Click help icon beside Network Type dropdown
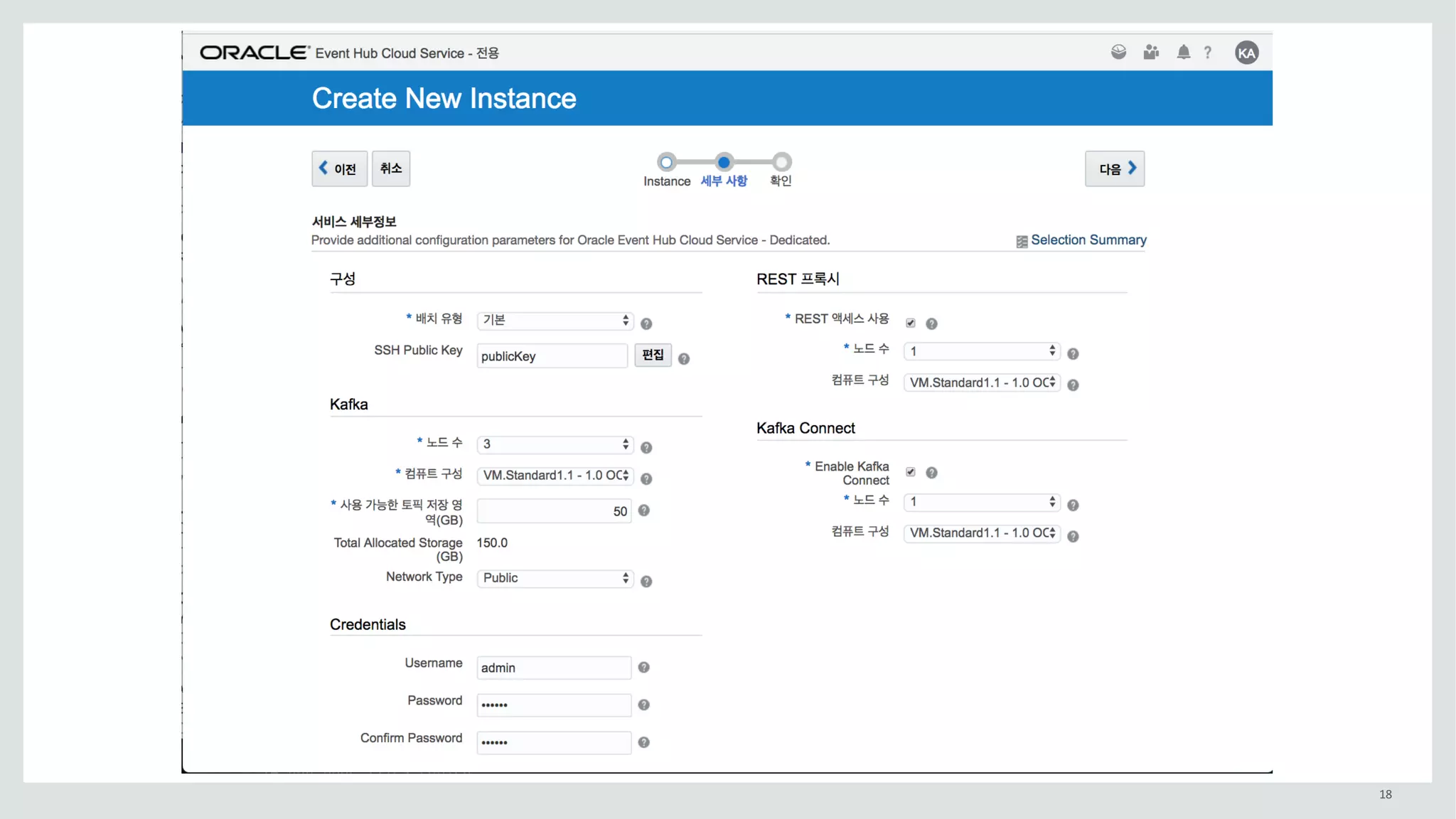Viewport: 1456px width, 819px height. [x=646, y=582]
